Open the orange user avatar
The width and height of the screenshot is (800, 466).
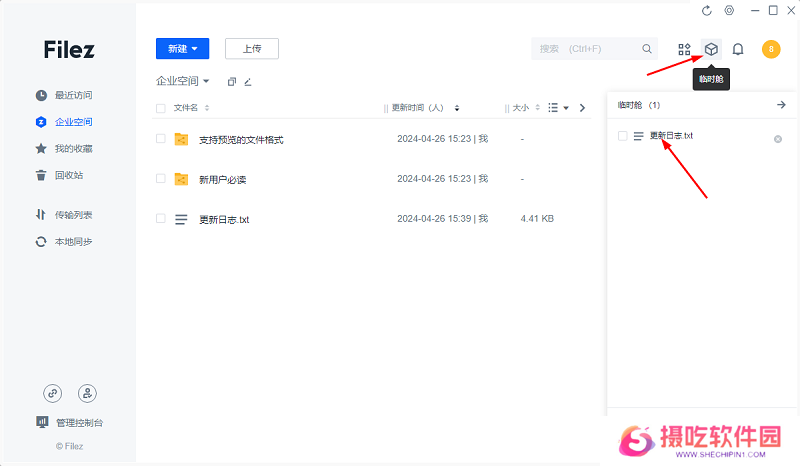[x=771, y=49]
